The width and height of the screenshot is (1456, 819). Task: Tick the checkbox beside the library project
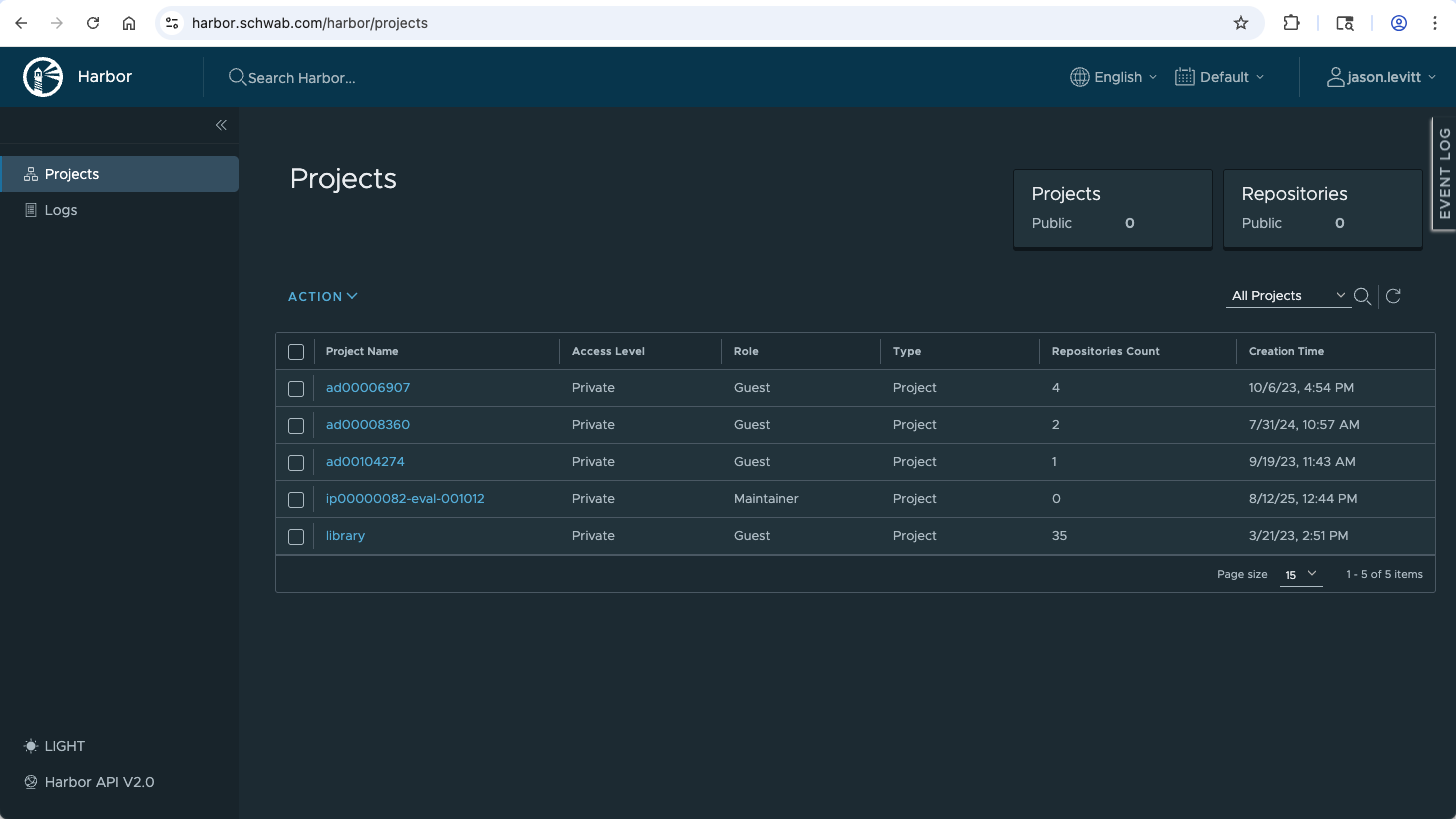click(296, 537)
